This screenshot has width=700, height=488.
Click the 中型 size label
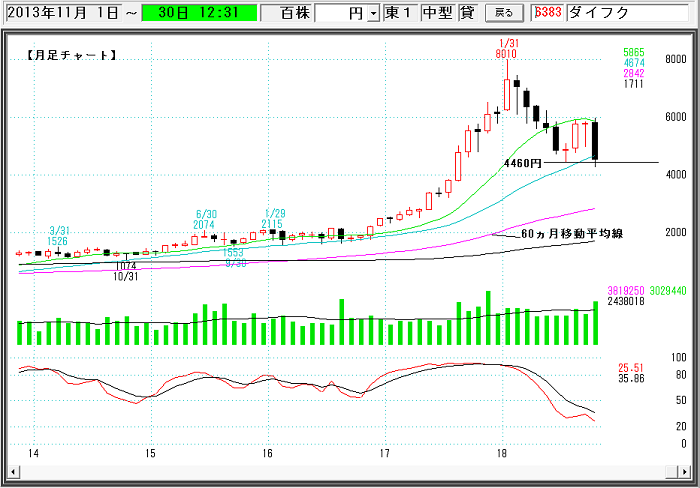click(438, 13)
